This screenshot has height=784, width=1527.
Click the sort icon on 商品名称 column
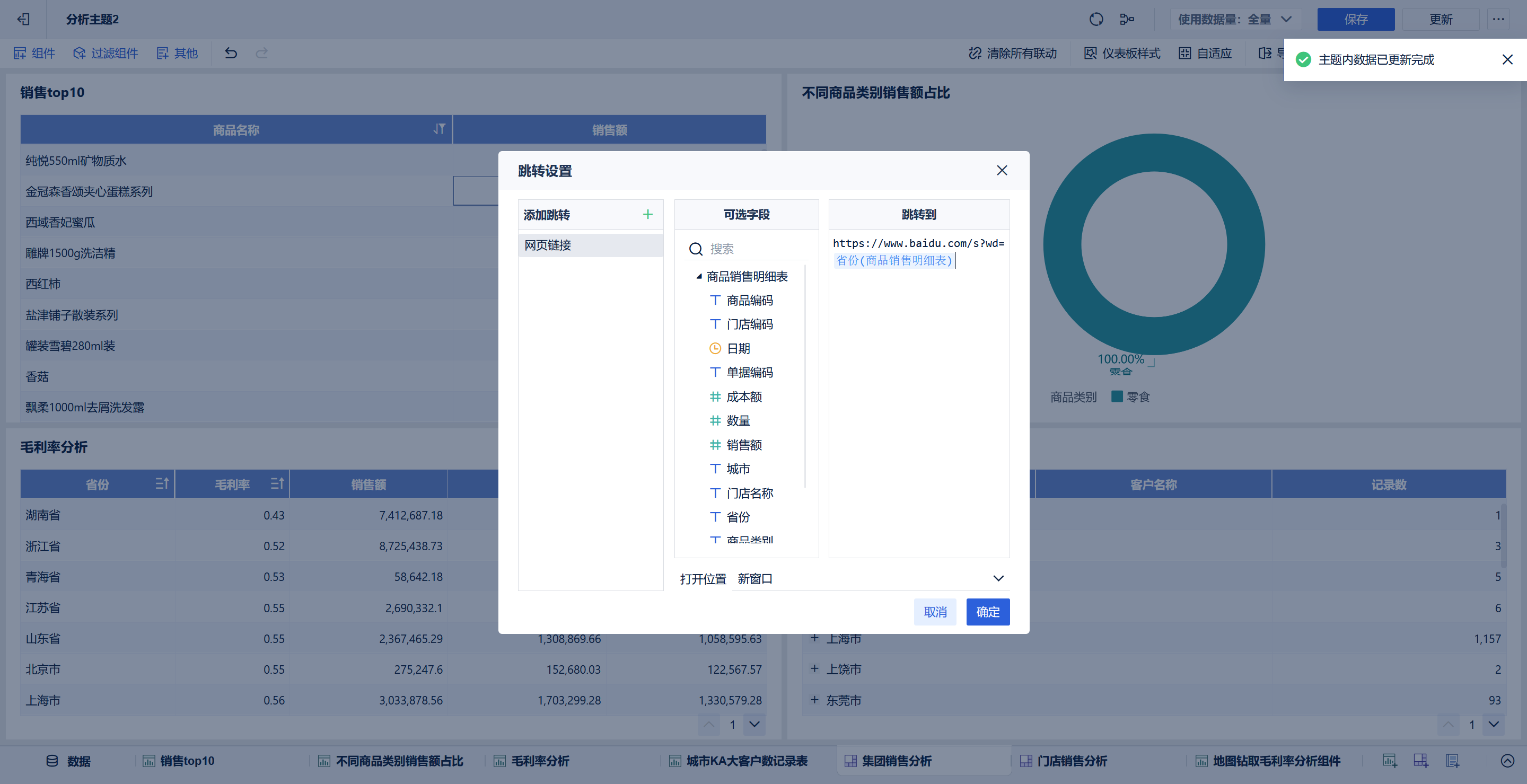pyautogui.click(x=438, y=129)
